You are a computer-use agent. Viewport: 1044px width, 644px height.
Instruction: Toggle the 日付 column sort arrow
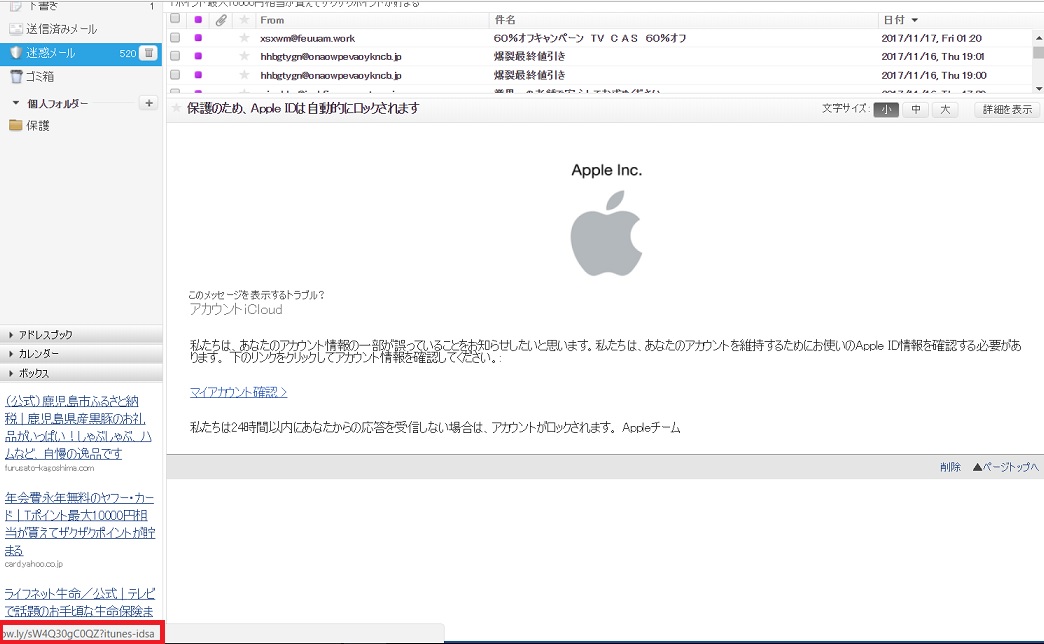pyautogui.click(x=914, y=21)
